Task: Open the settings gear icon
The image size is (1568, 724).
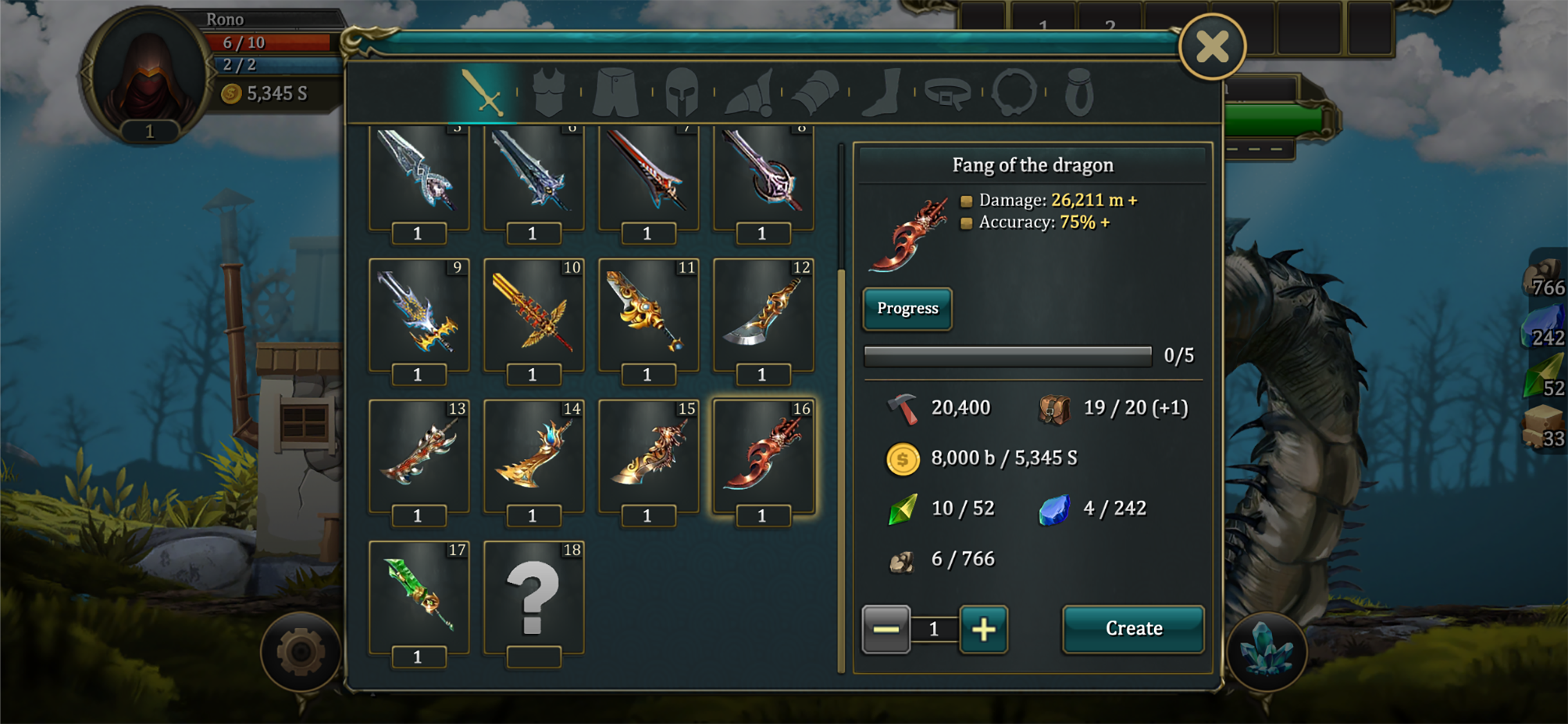Action: pyautogui.click(x=301, y=652)
